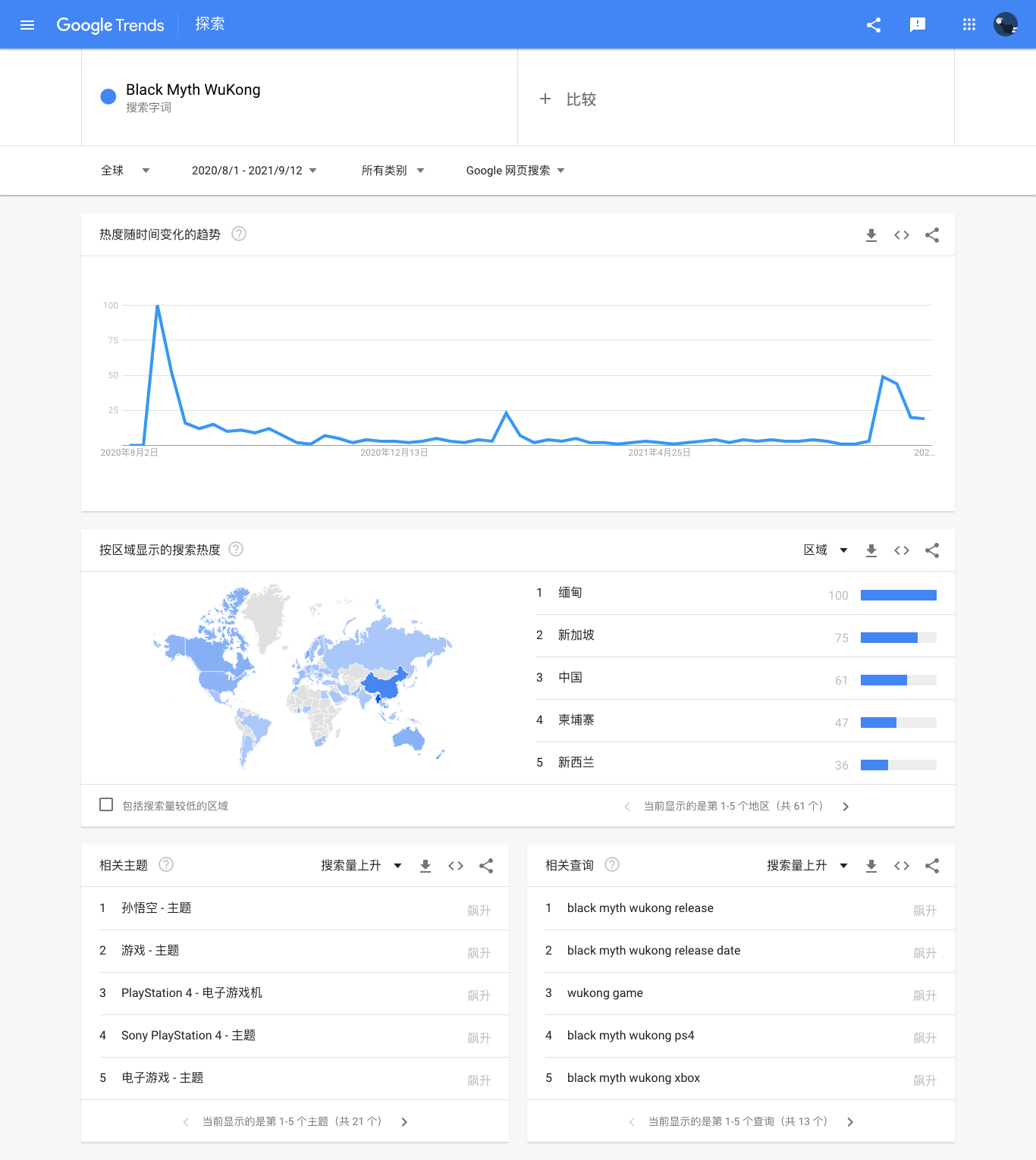
Task: Open help for 相关查询
Action: click(x=612, y=864)
